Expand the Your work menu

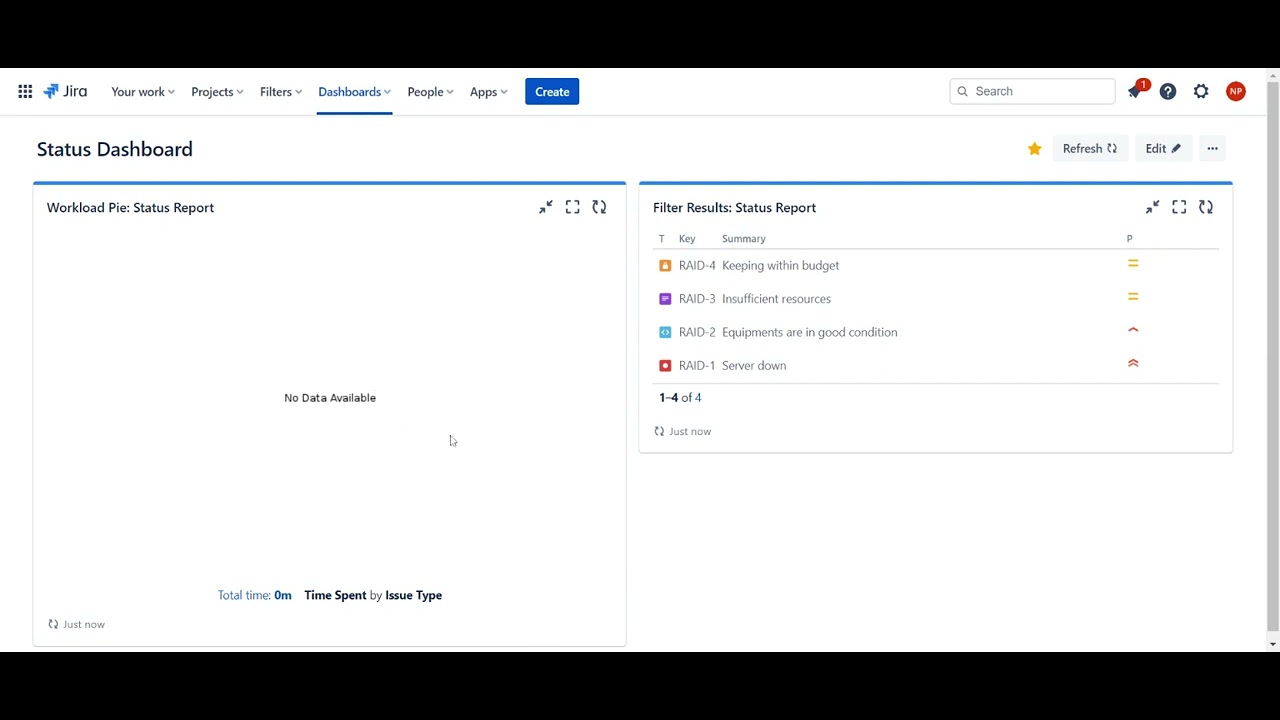143,92
